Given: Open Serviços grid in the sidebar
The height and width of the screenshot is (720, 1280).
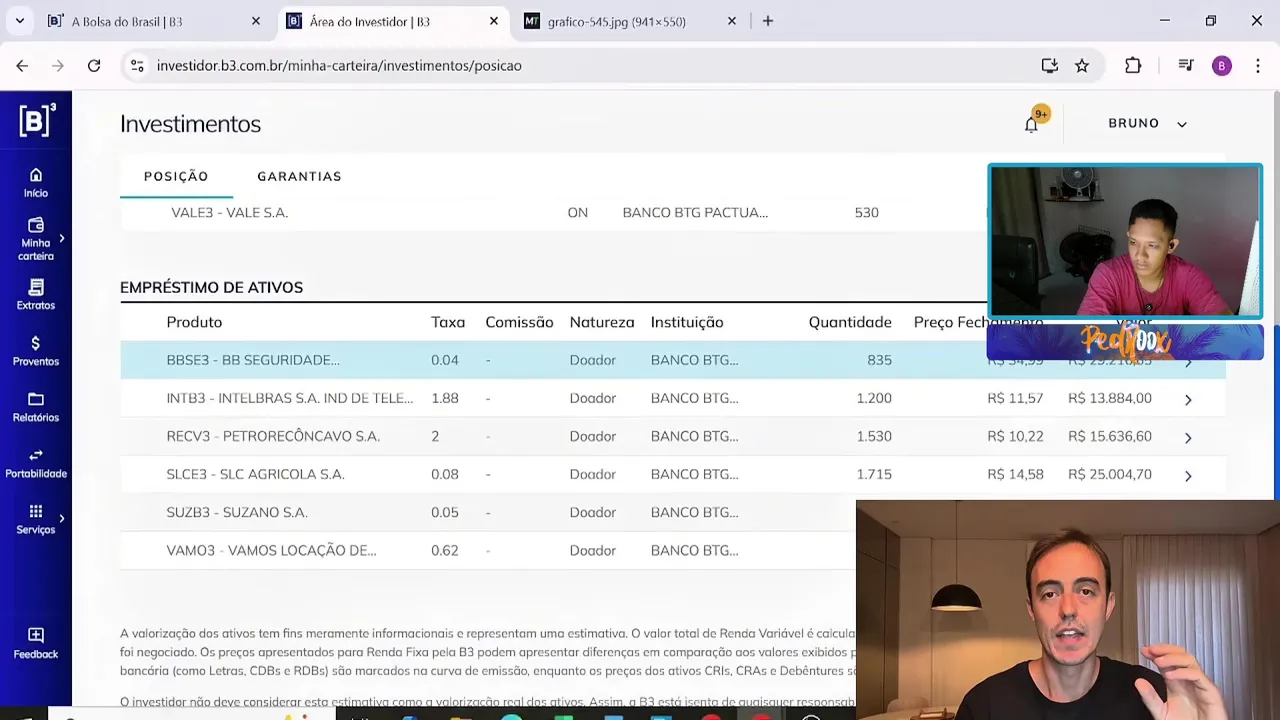Looking at the screenshot, I should (x=36, y=519).
